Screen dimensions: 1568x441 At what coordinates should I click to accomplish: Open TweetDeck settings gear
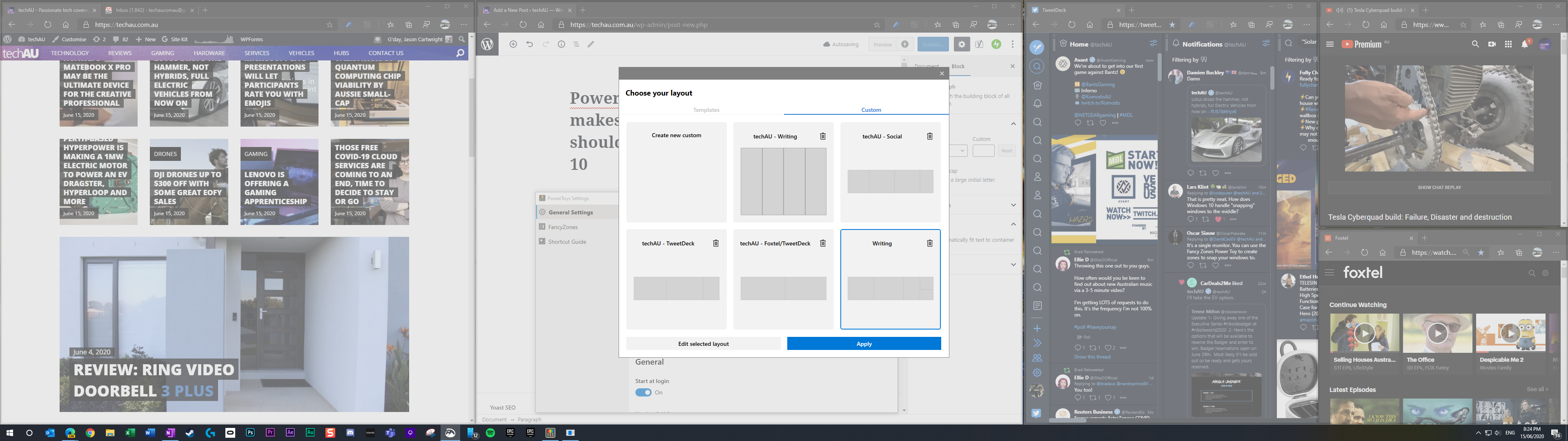[1037, 372]
